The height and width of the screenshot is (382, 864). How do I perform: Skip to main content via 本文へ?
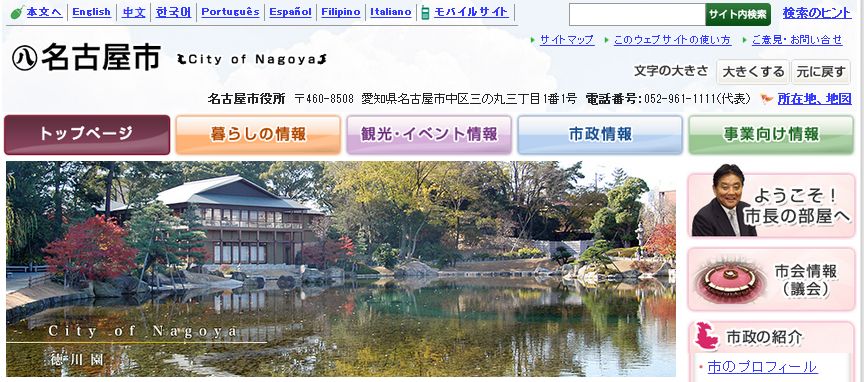pos(45,12)
